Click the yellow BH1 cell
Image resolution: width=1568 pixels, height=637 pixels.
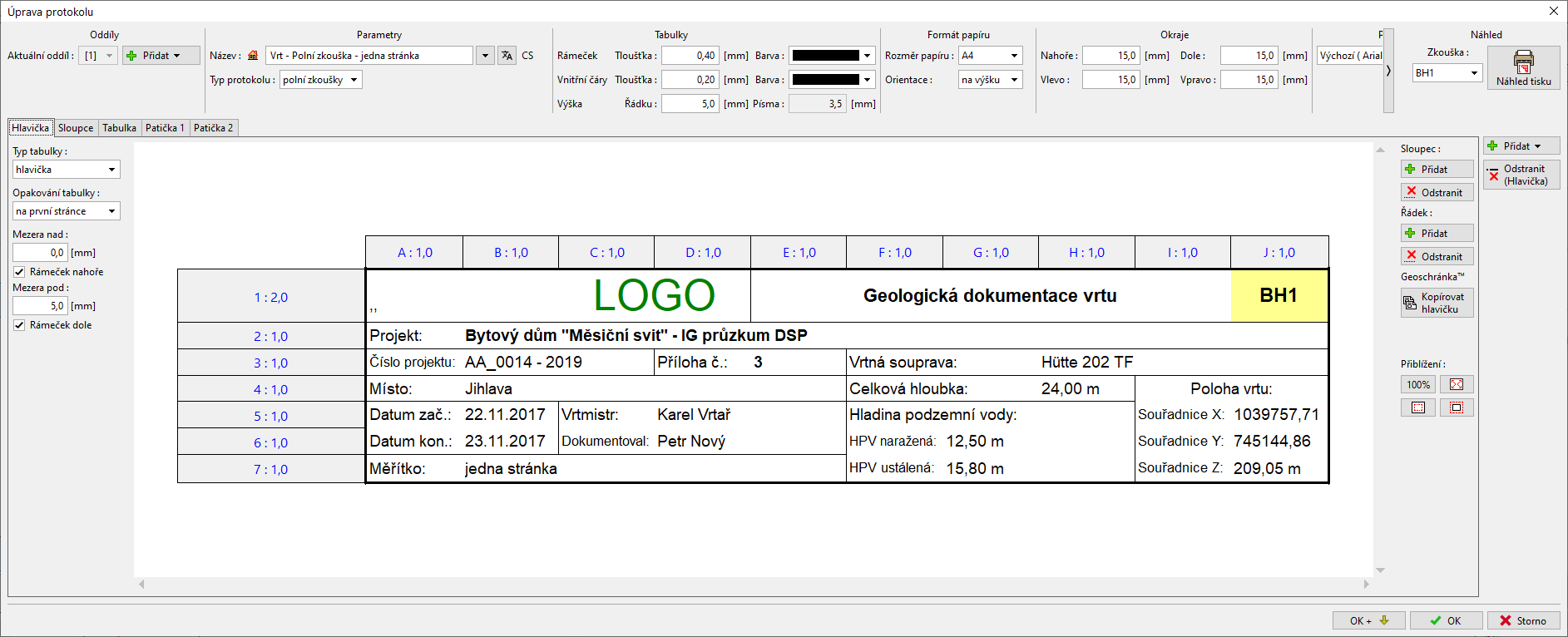[1279, 295]
